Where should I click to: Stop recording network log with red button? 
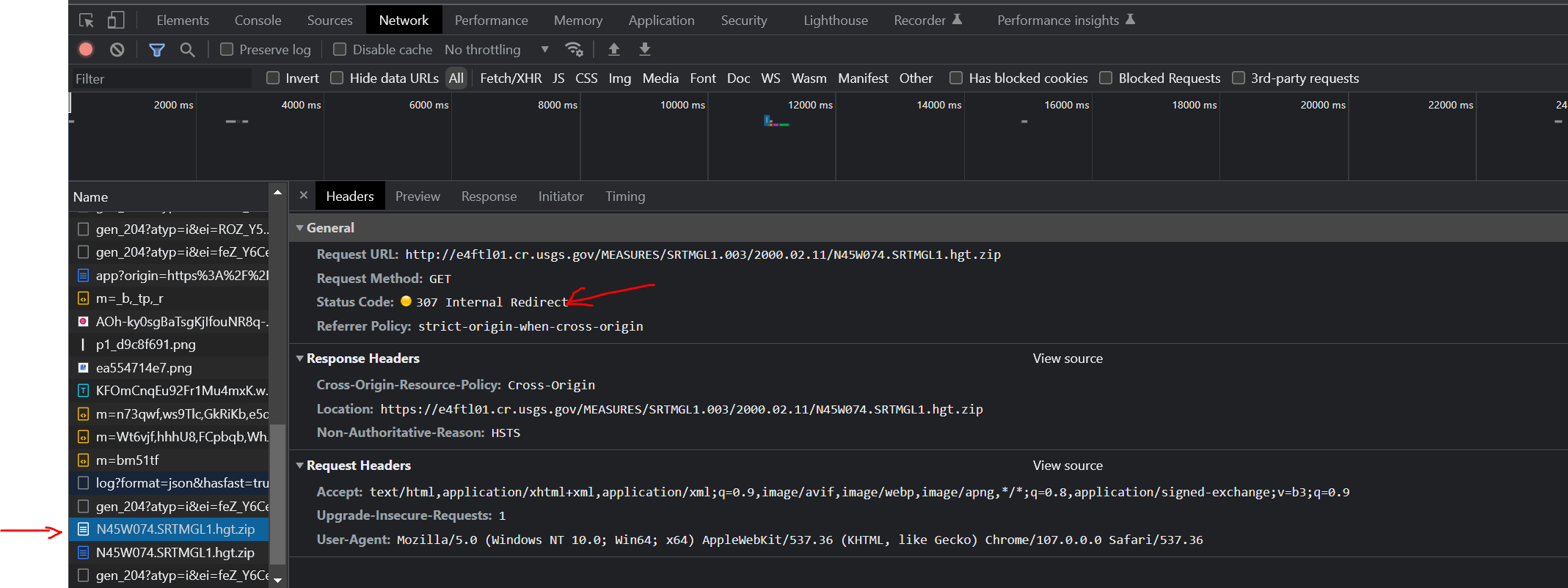tap(86, 49)
